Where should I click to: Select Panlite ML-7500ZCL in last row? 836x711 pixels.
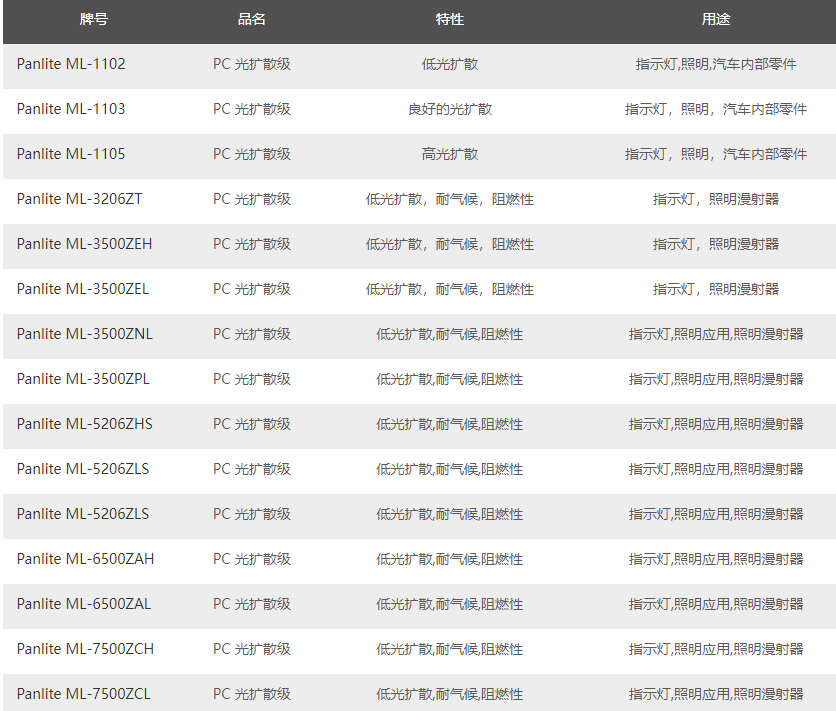(84, 694)
